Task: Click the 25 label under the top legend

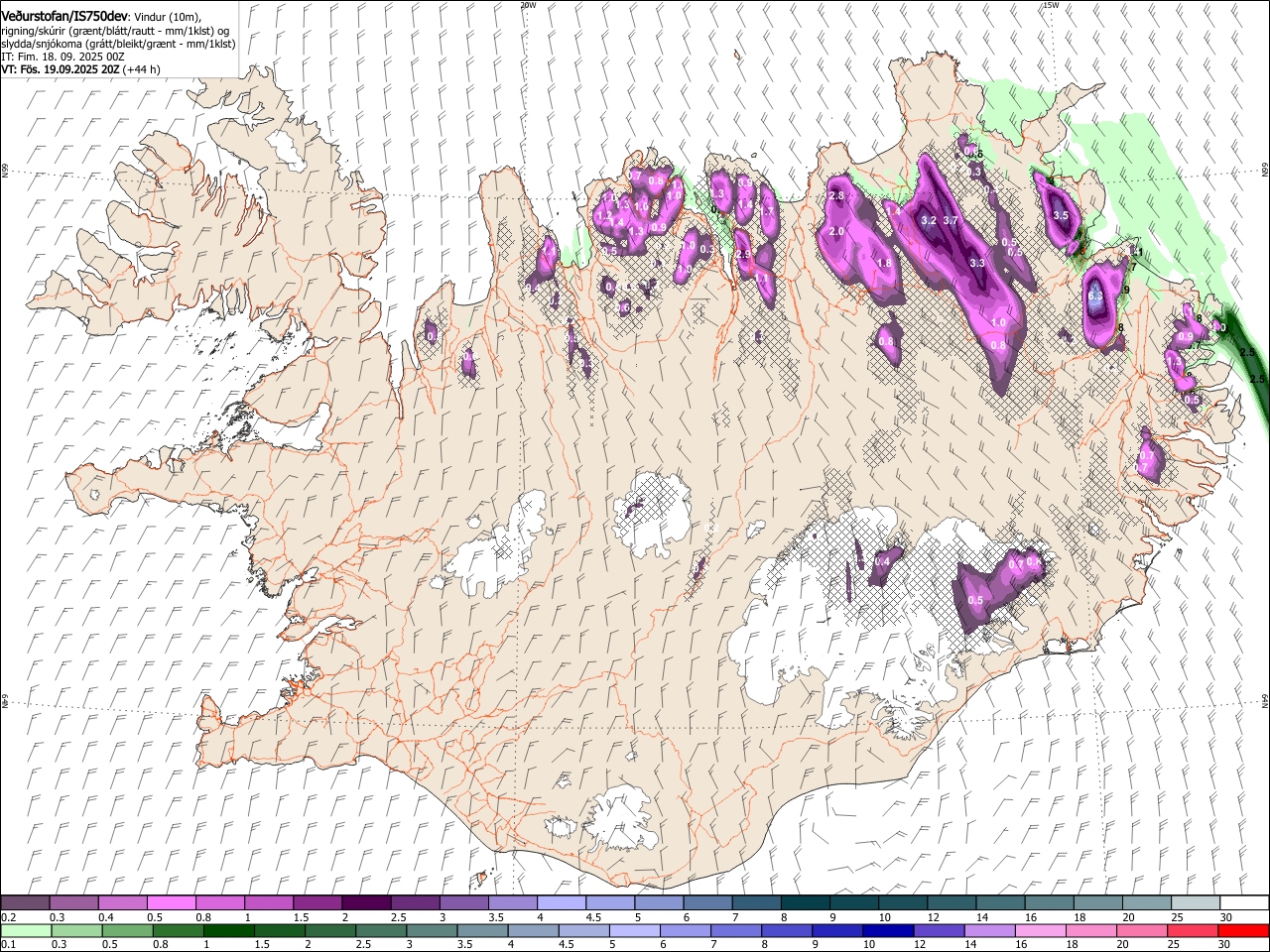Action: (1177, 917)
